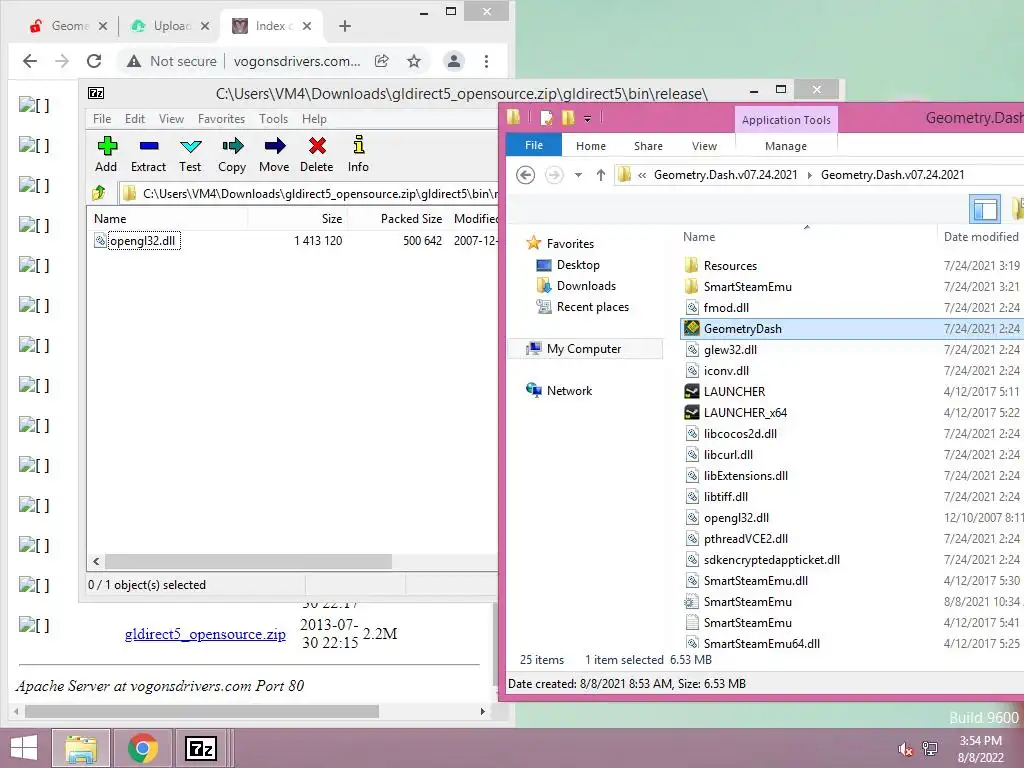1024x768 pixels.
Task: Open Explorer recent locations dropdown
Action: (578, 175)
